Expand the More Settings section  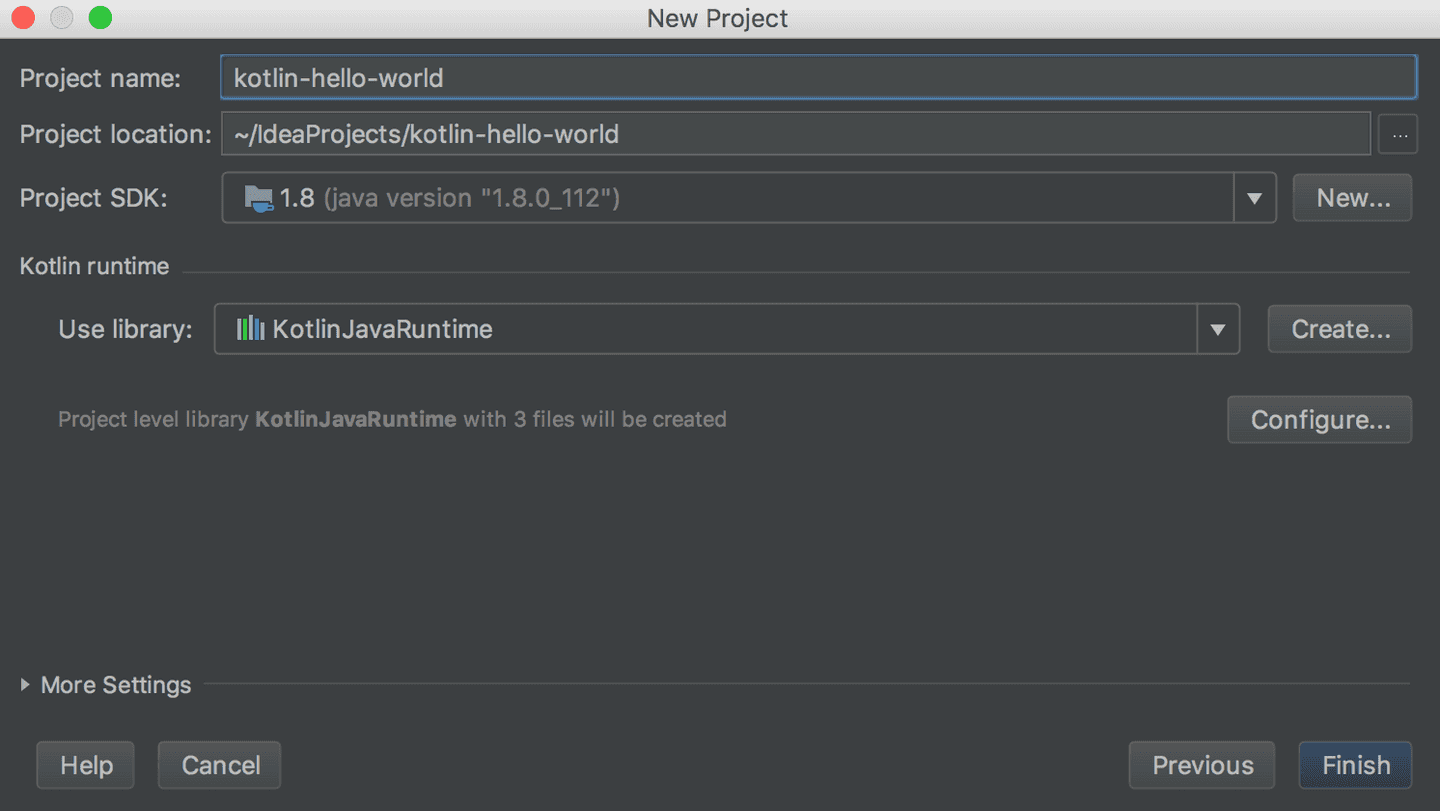pyautogui.click(x=105, y=685)
